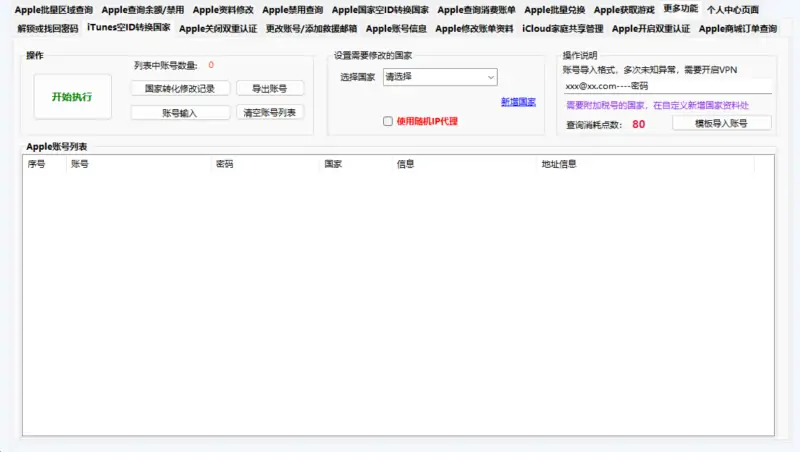
Task: Click the 地址信息 column header
Action: point(558,164)
